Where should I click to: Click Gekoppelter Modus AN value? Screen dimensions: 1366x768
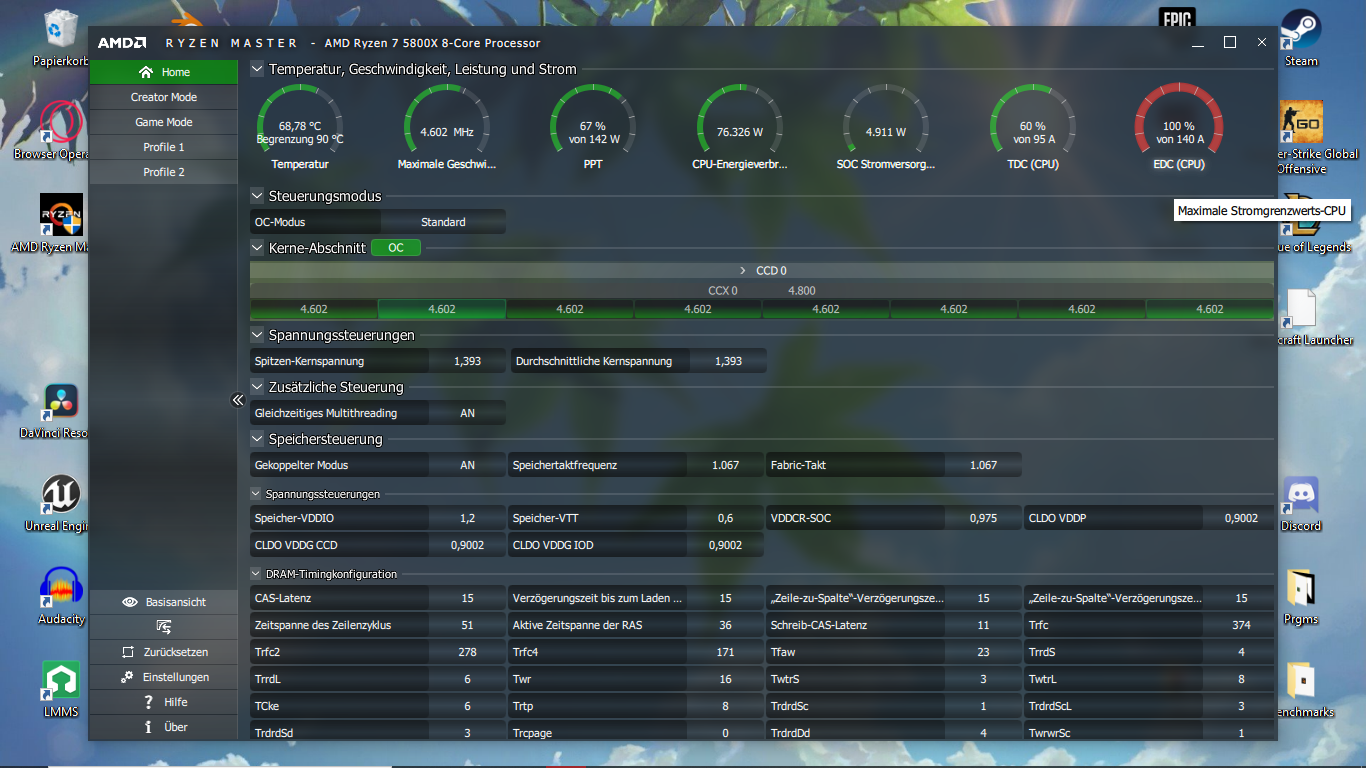point(467,465)
